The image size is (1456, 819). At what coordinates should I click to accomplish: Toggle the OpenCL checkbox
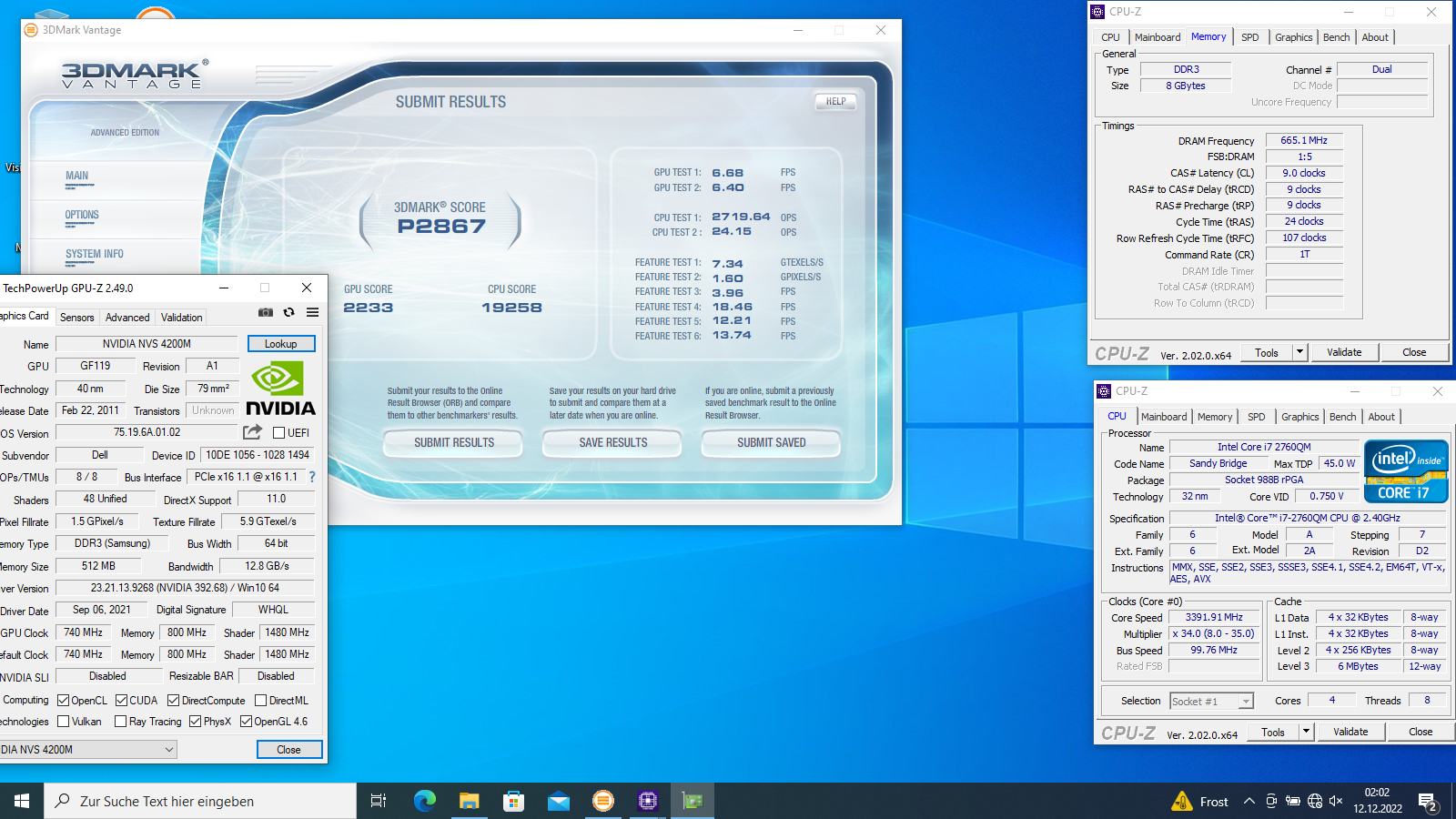point(63,700)
